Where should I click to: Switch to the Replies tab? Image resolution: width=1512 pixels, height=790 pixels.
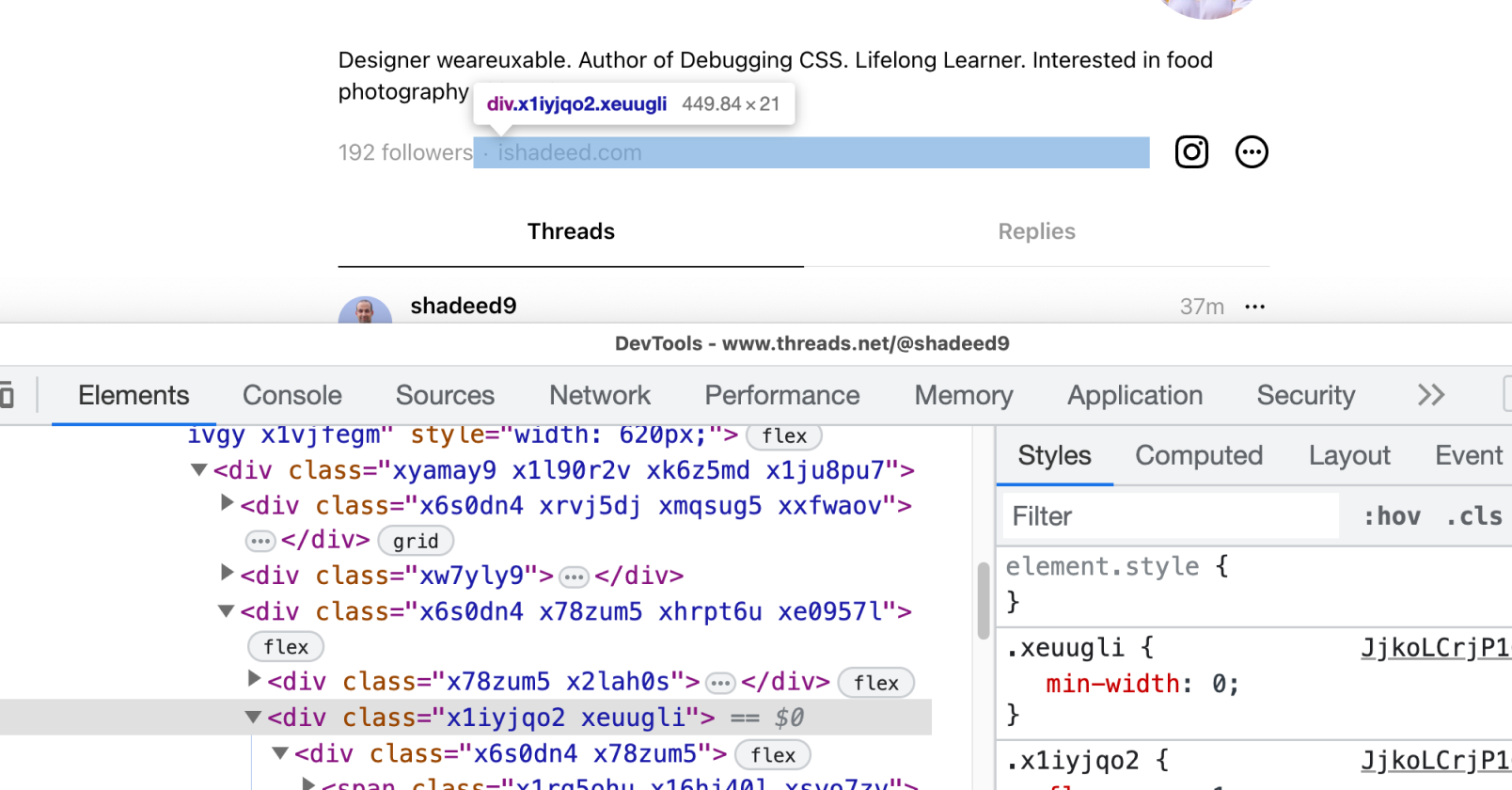point(1036,231)
